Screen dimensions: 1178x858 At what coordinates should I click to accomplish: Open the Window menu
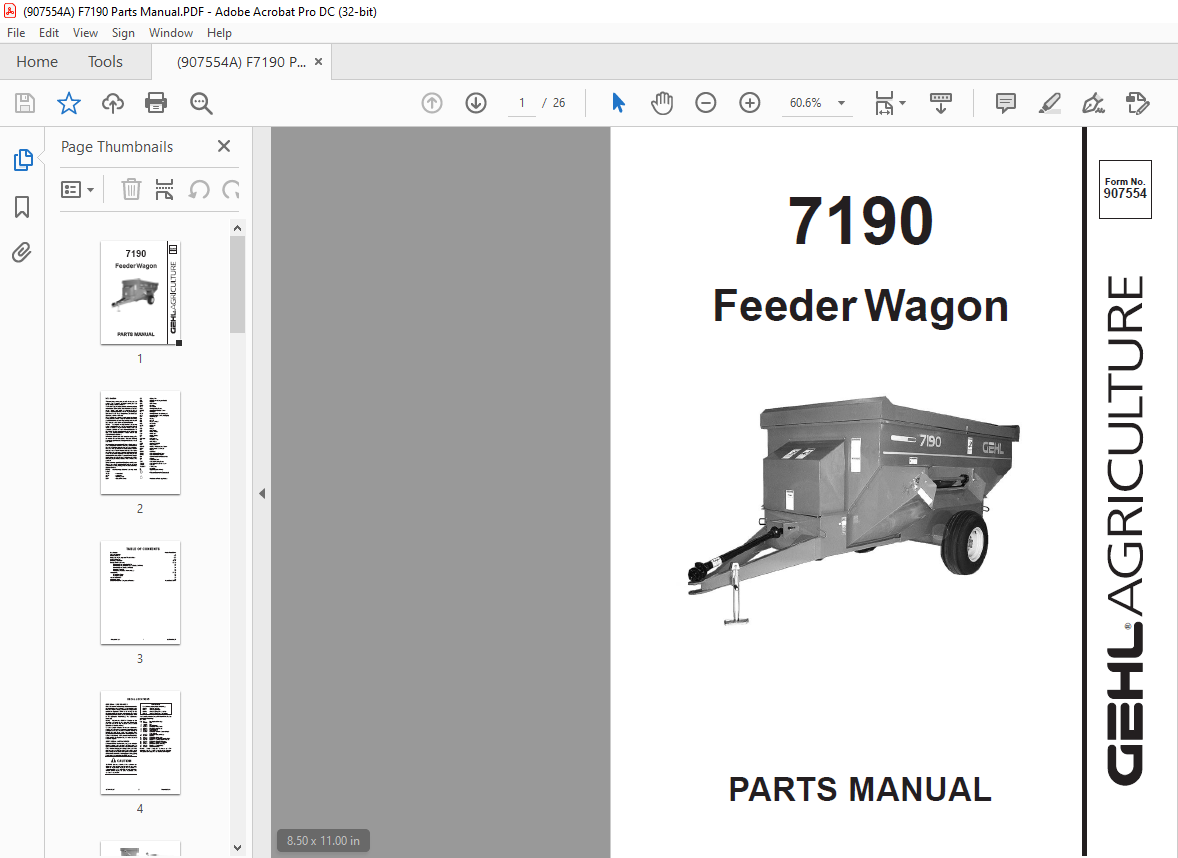click(171, 33)
